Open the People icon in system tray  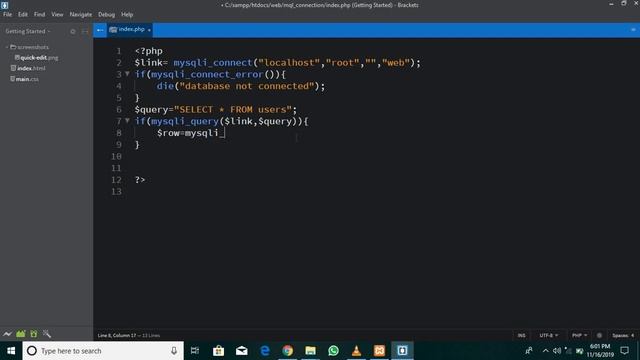point(529,351)
